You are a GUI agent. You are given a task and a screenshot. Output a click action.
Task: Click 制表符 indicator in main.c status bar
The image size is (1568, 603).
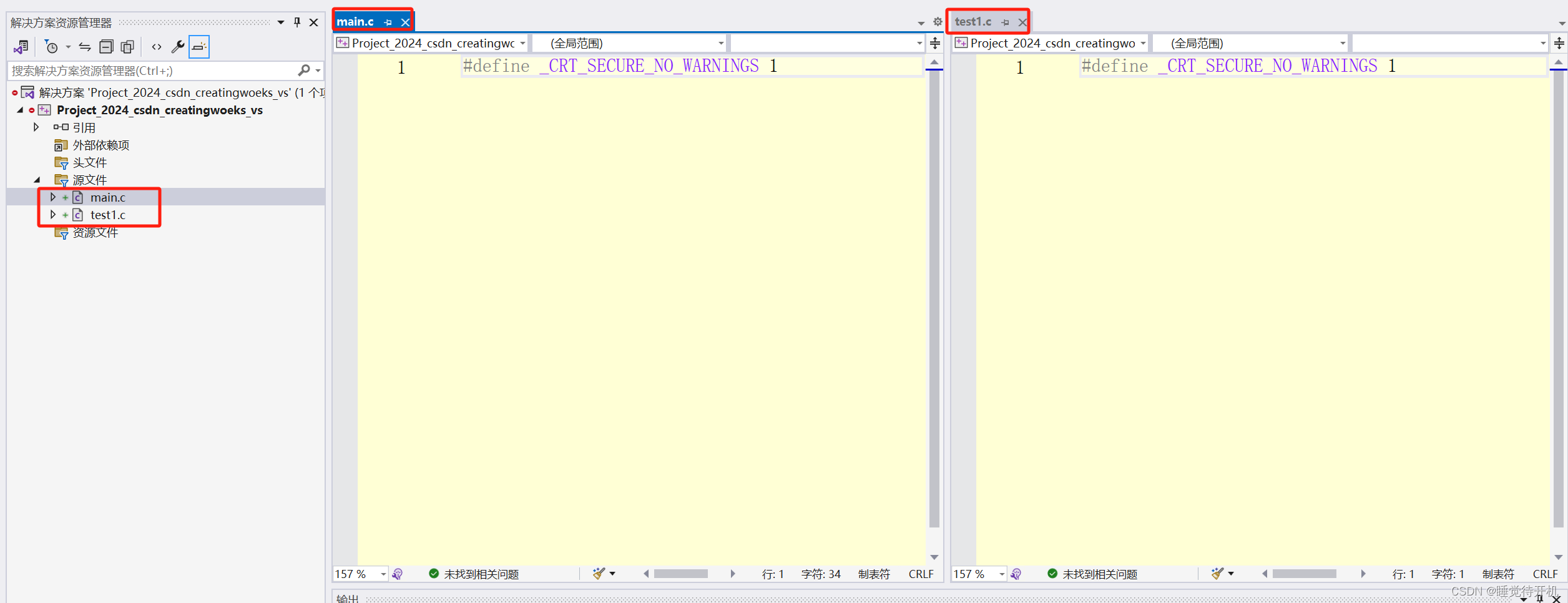[x=874, y=574]
